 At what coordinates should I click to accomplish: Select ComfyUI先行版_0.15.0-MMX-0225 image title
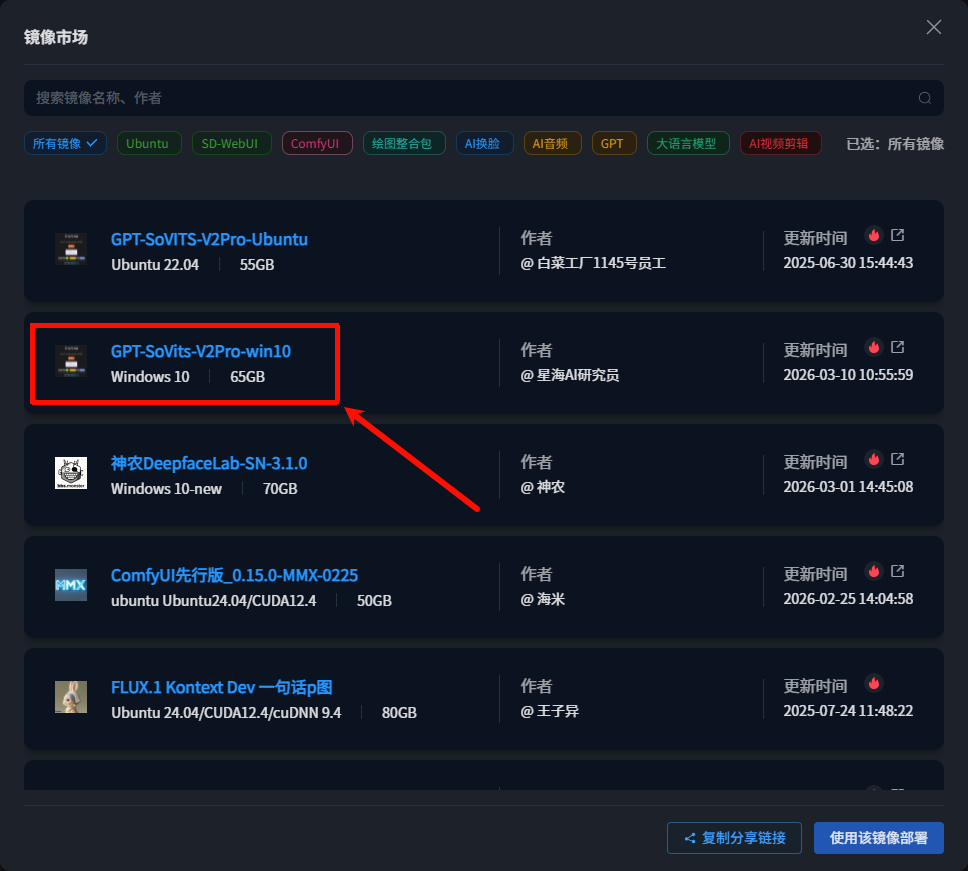point(235,575)
